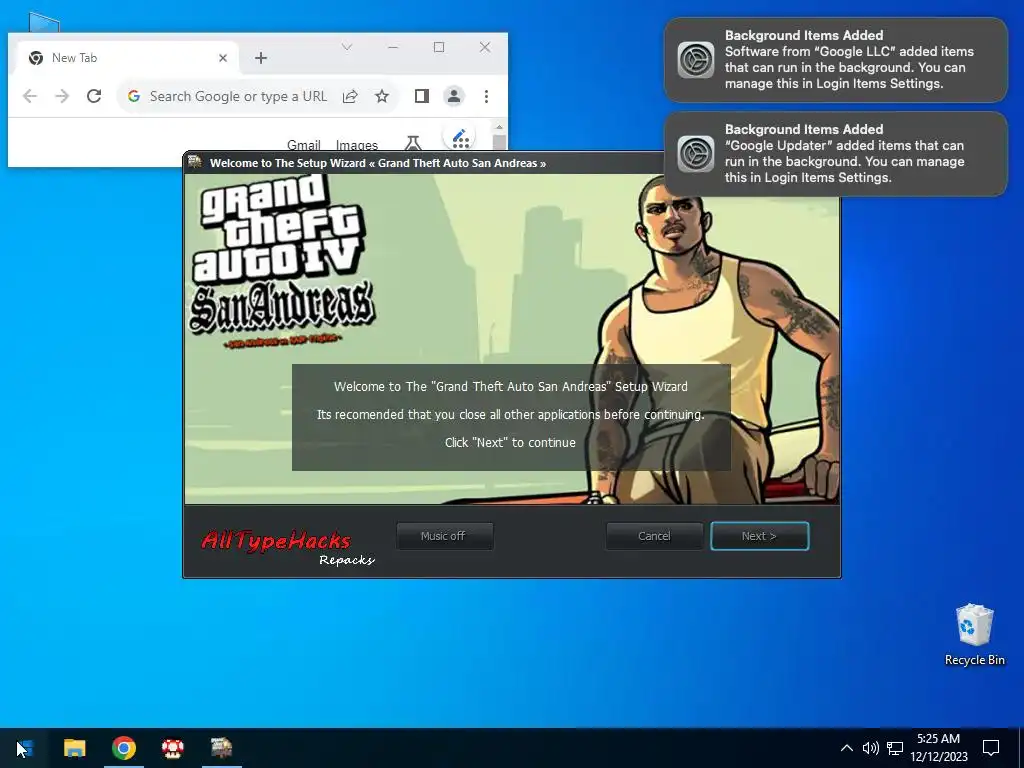Open the red mushroom taskbar app
The width and height of the screenshot is (1024, 768).
(172, 748)
